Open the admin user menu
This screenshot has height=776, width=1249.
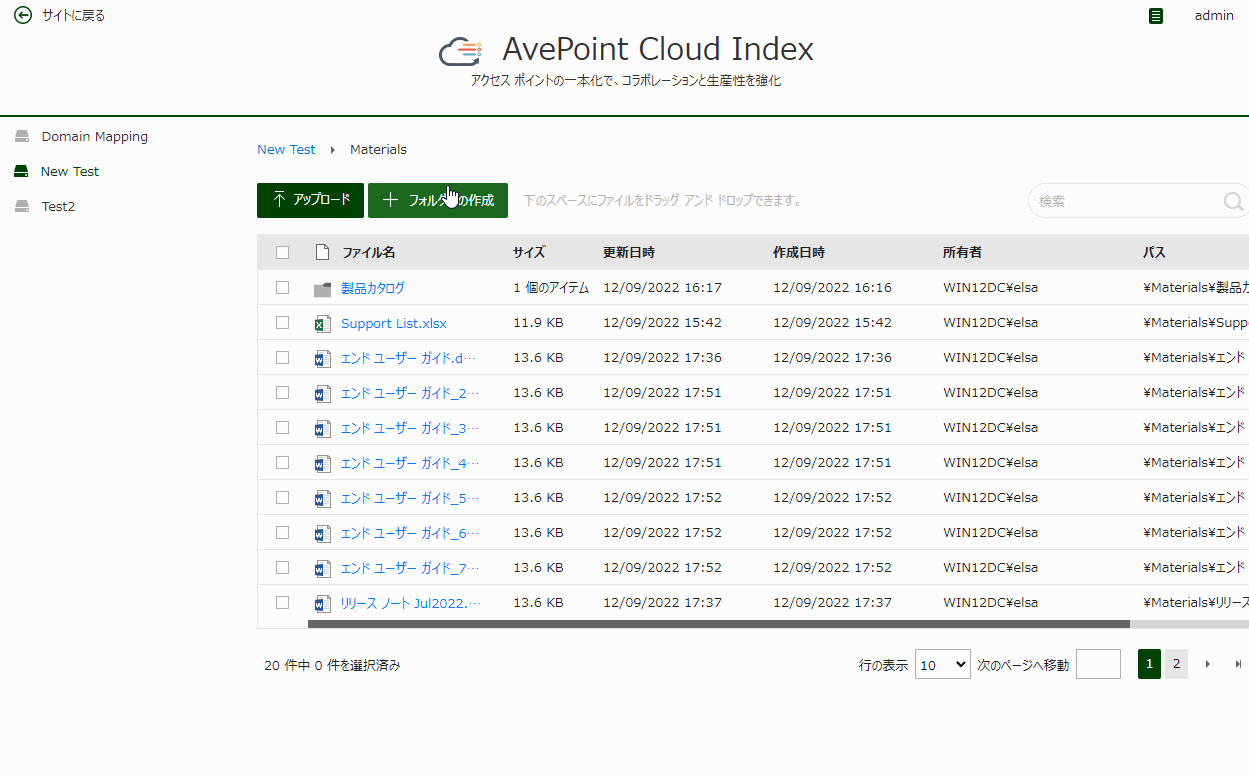1214,15
